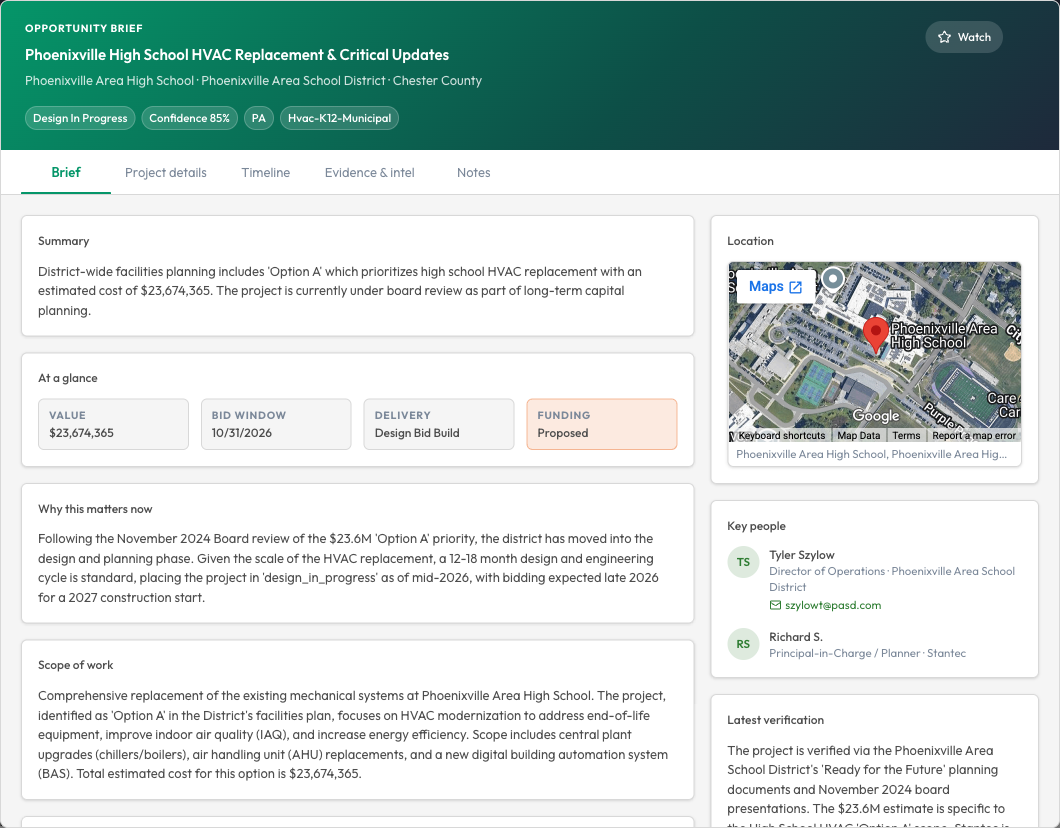The image size is (1060, 828).
Task: Click the Watch star icon
Action: pos(944,37)
